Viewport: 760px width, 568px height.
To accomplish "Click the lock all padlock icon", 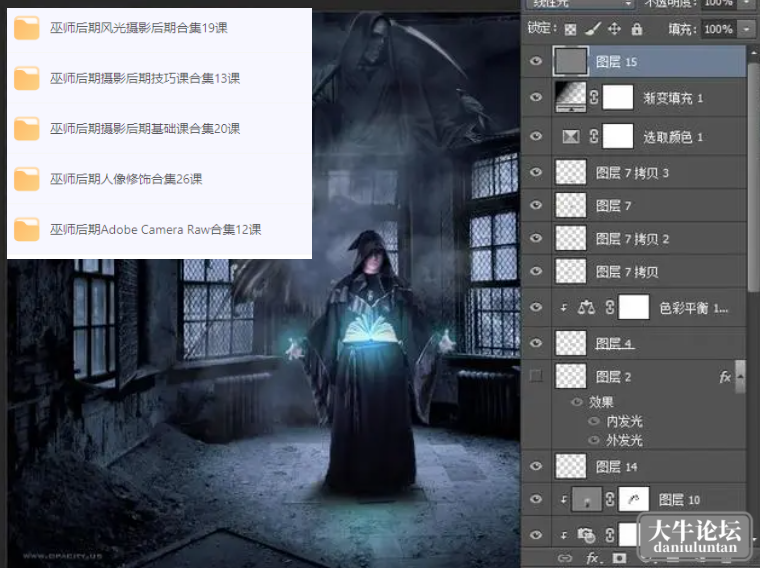I will [637, 29].
